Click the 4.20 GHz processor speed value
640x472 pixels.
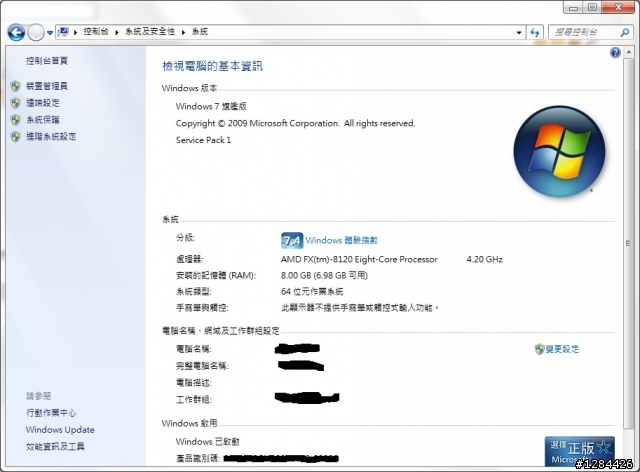(x=484, y=259)
